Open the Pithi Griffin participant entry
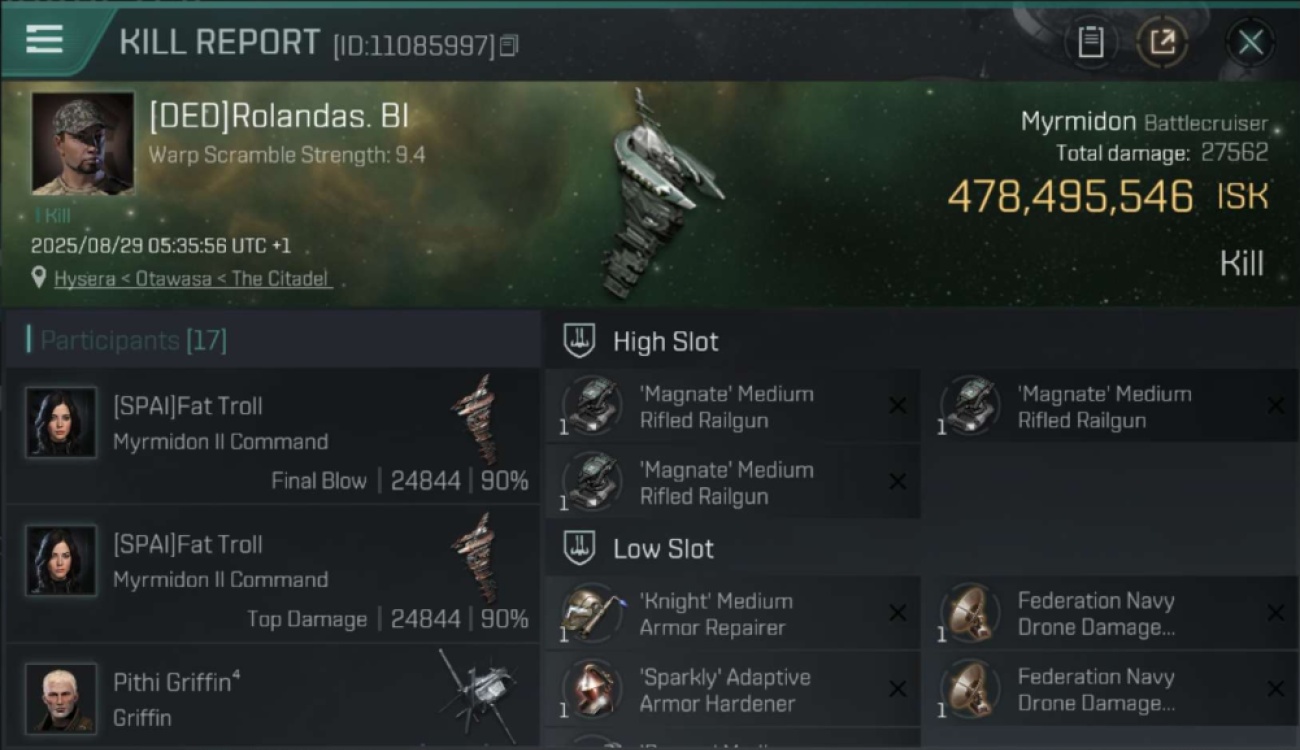Image resolution: width=1300 pixels, height=750 pixels. click(x=272, y=696)
